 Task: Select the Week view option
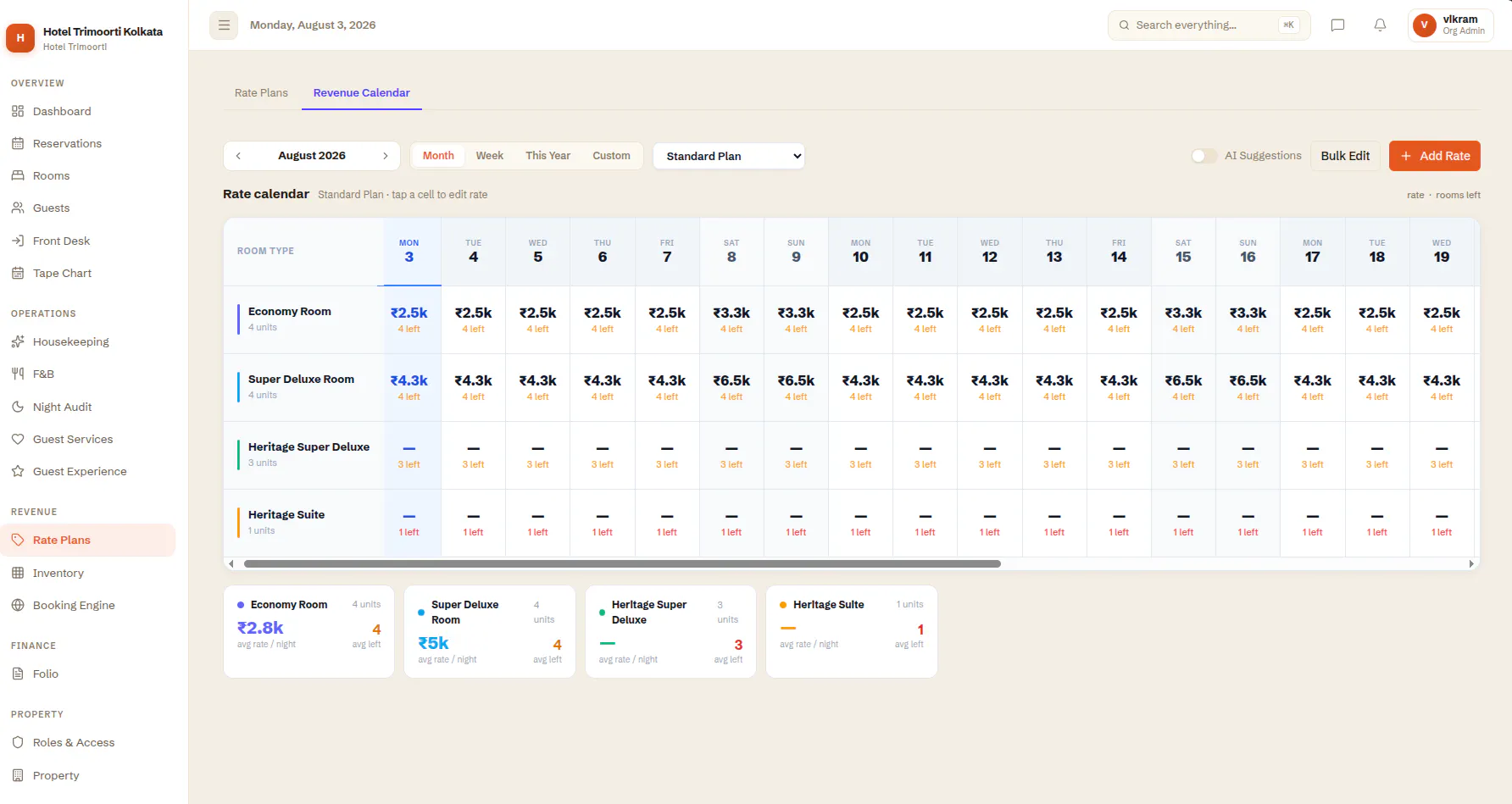pos(489,156)
